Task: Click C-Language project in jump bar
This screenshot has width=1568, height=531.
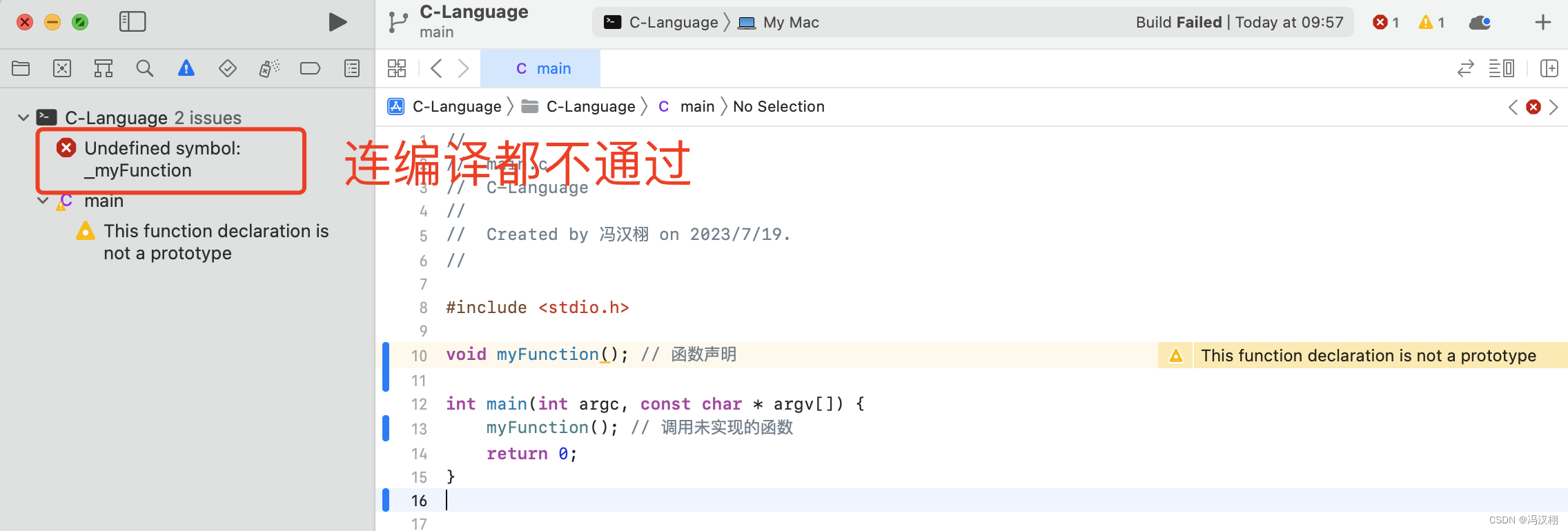Action: coord(444,106)
